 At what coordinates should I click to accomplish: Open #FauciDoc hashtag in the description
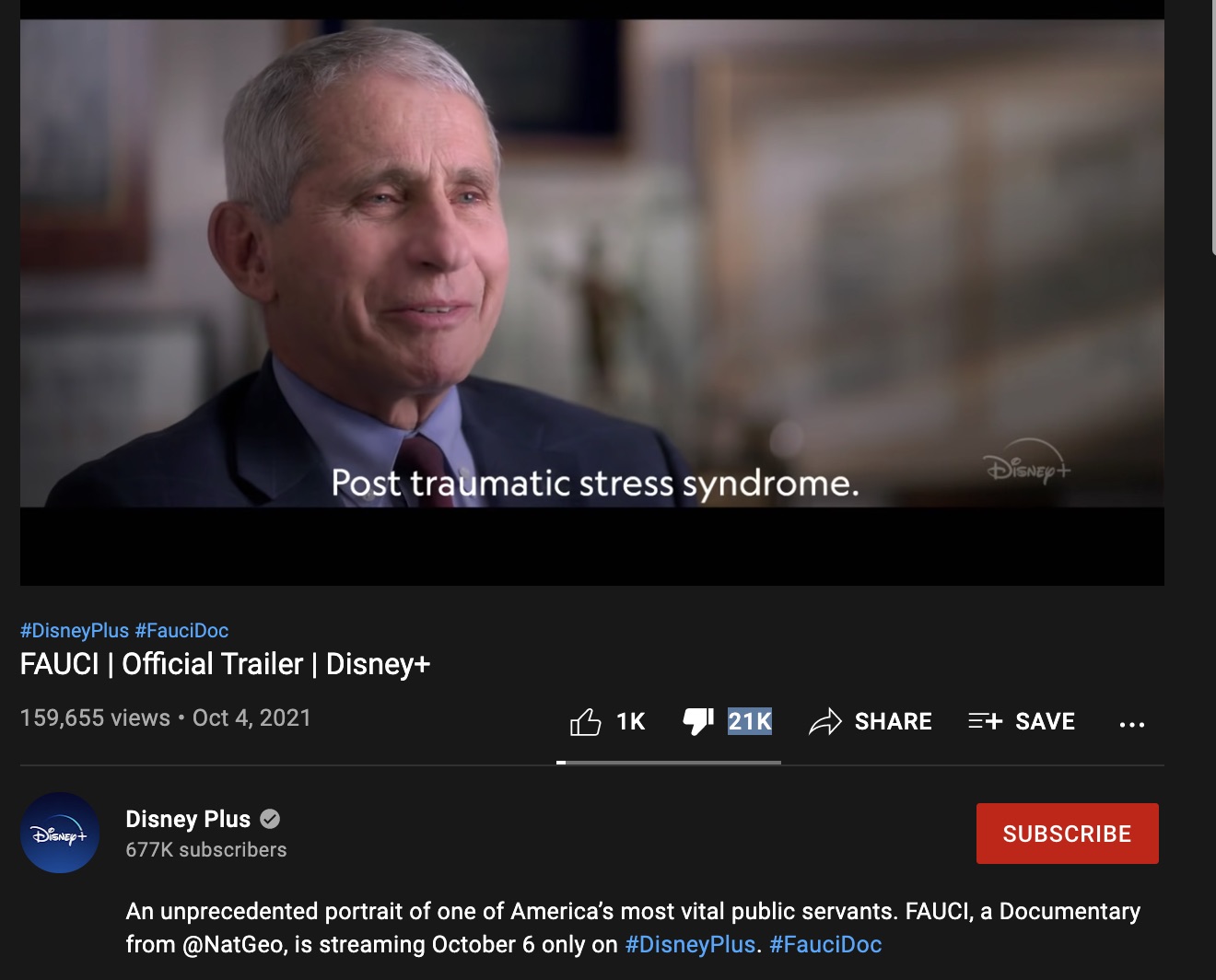pyautogui.click(x=825, y=944)
